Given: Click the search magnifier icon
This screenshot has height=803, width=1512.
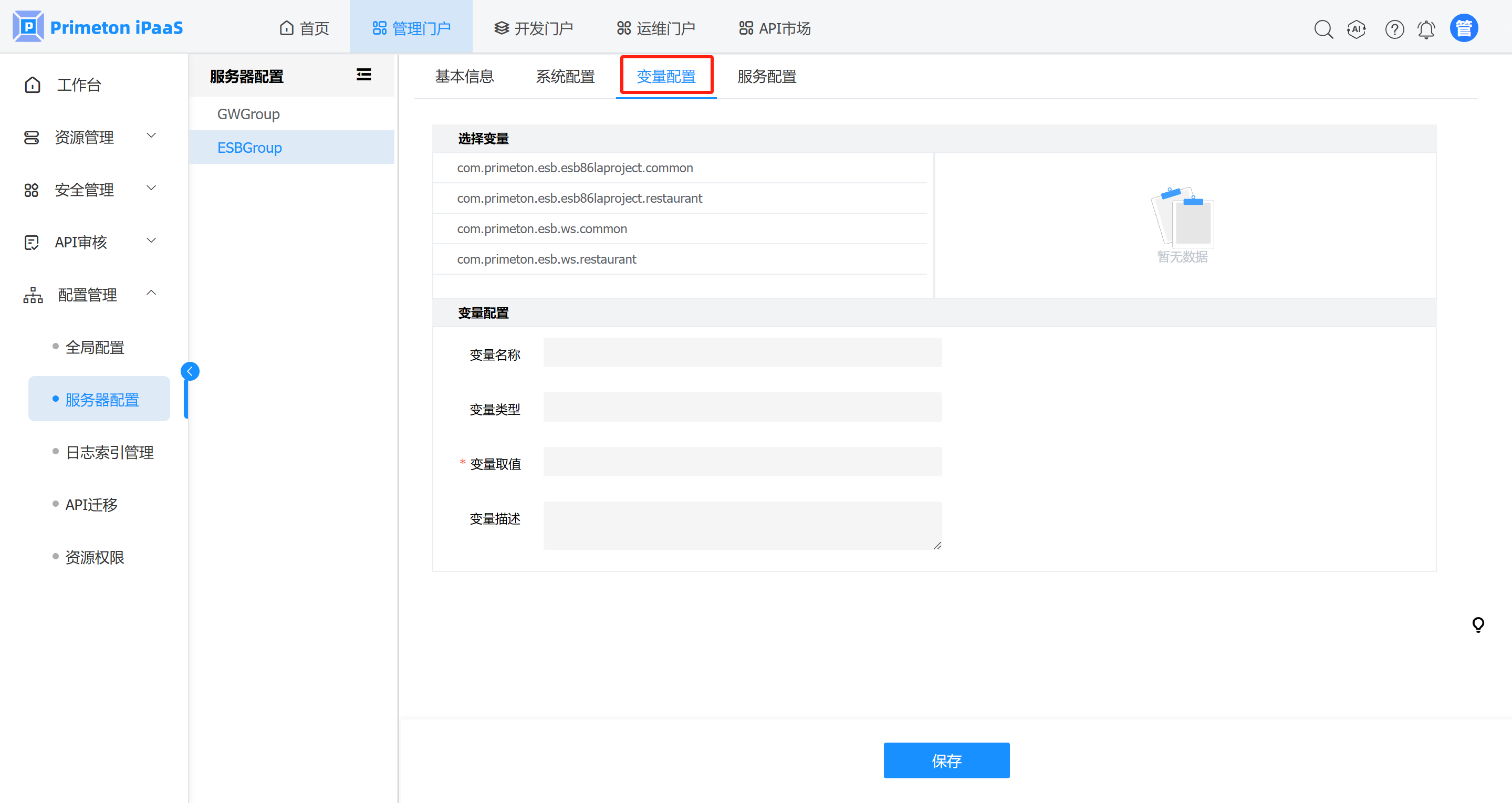Looking at the screenshot, I should [1323, 29].
